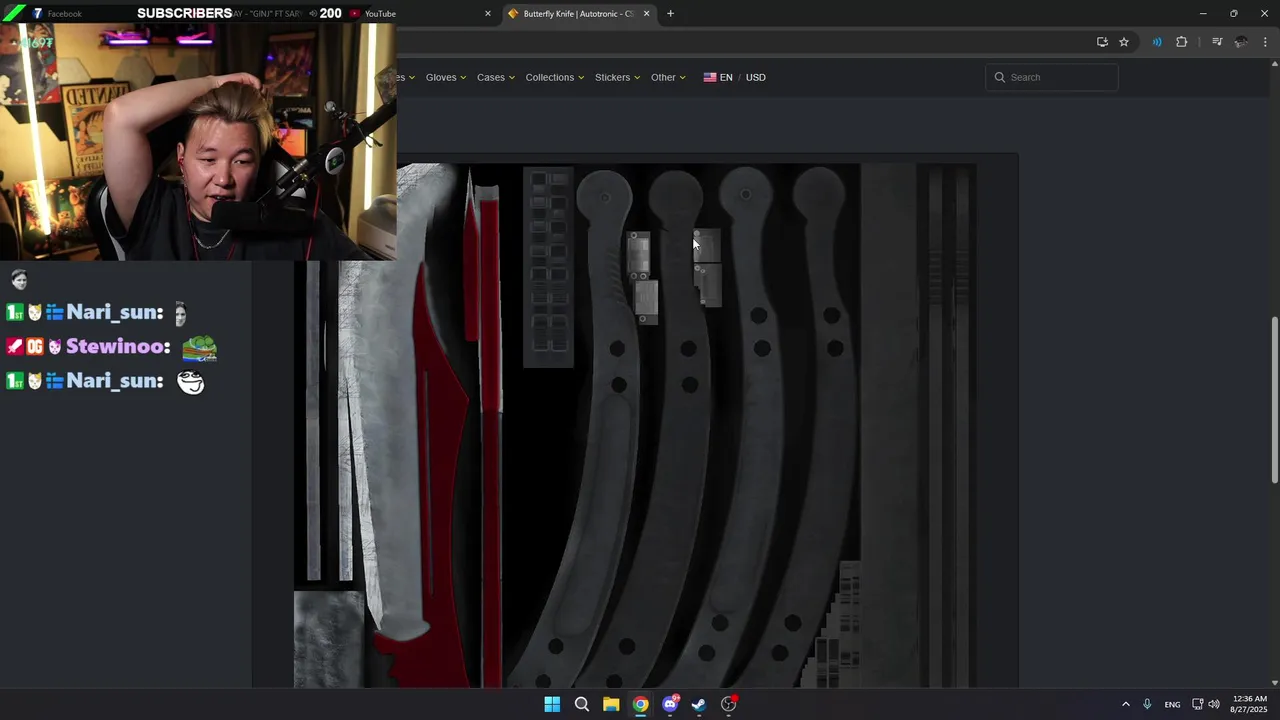
Task: Open a new browser tab
Action: pyautogui.click(x=670, y=14)
